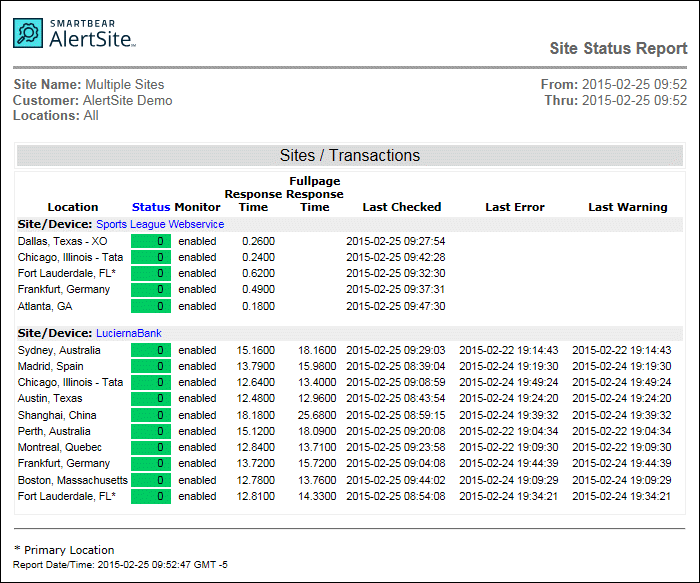The height and width of the screenshot is (583, 700).
Task: Click fullpage response time 18.1600 for Sydney
Action: click(317, 350)
